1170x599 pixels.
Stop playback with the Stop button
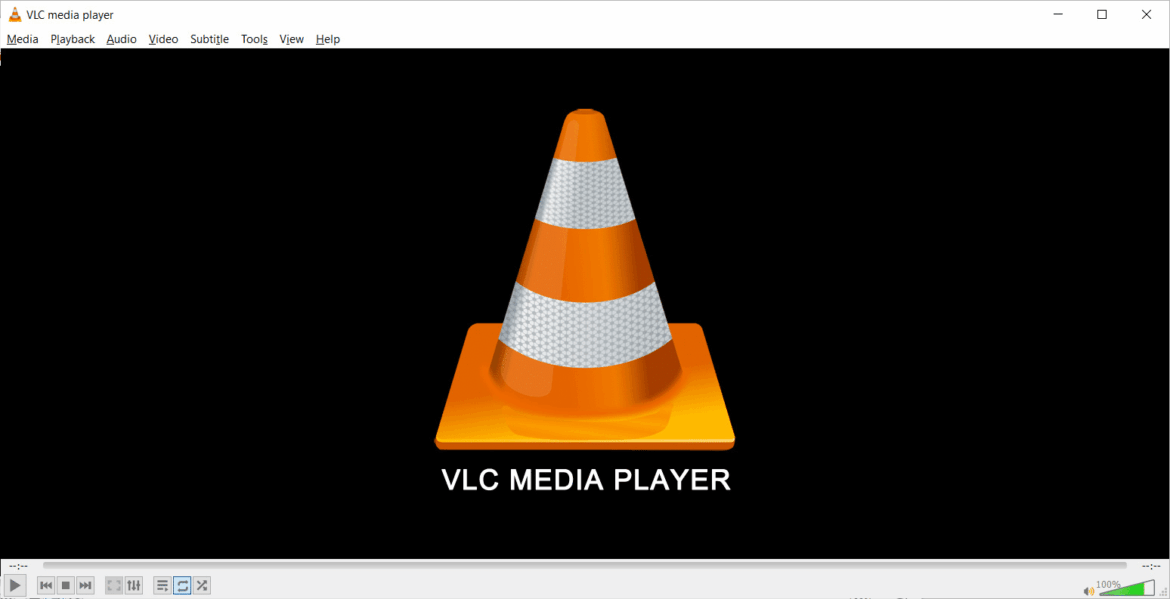[x=66, y=586]
